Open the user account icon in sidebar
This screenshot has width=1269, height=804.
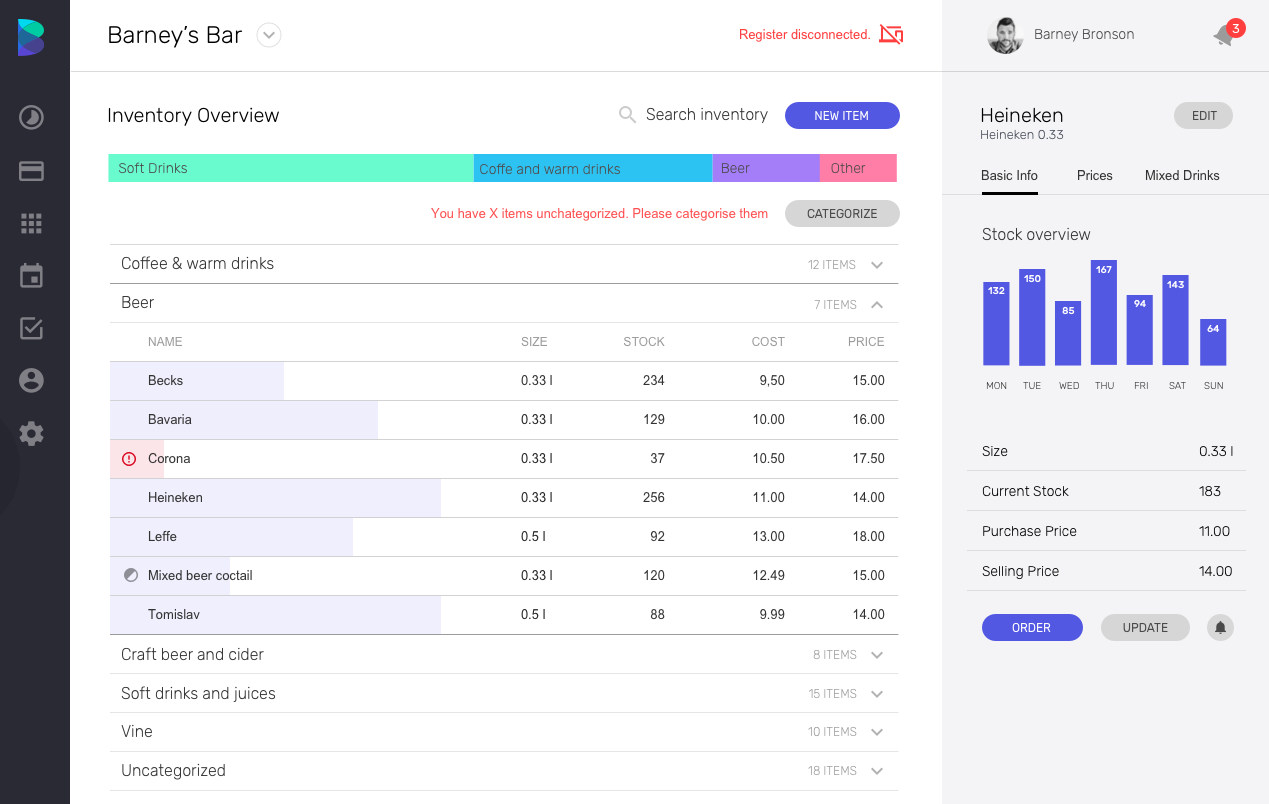click(x=31, y=380)
